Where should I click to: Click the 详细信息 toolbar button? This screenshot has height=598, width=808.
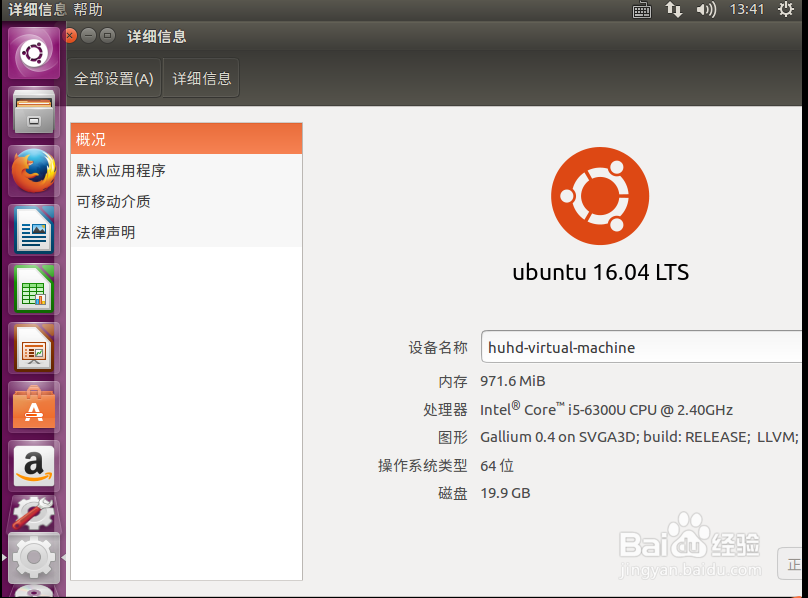(x=201, y=78)
